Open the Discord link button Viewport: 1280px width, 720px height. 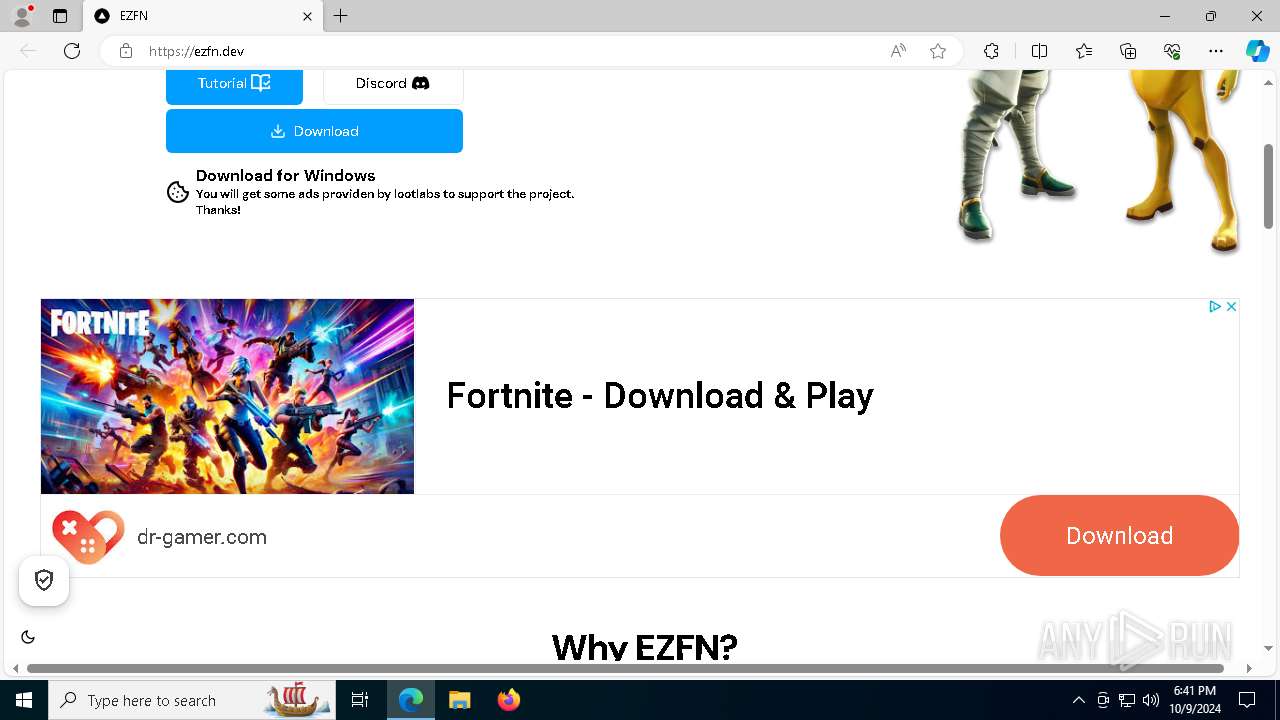[x=393, y=86]
